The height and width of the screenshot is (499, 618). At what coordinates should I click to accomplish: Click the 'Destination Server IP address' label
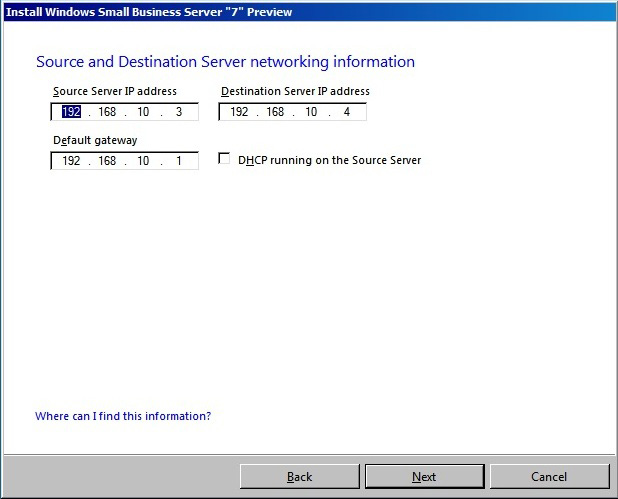coord(295,91)
